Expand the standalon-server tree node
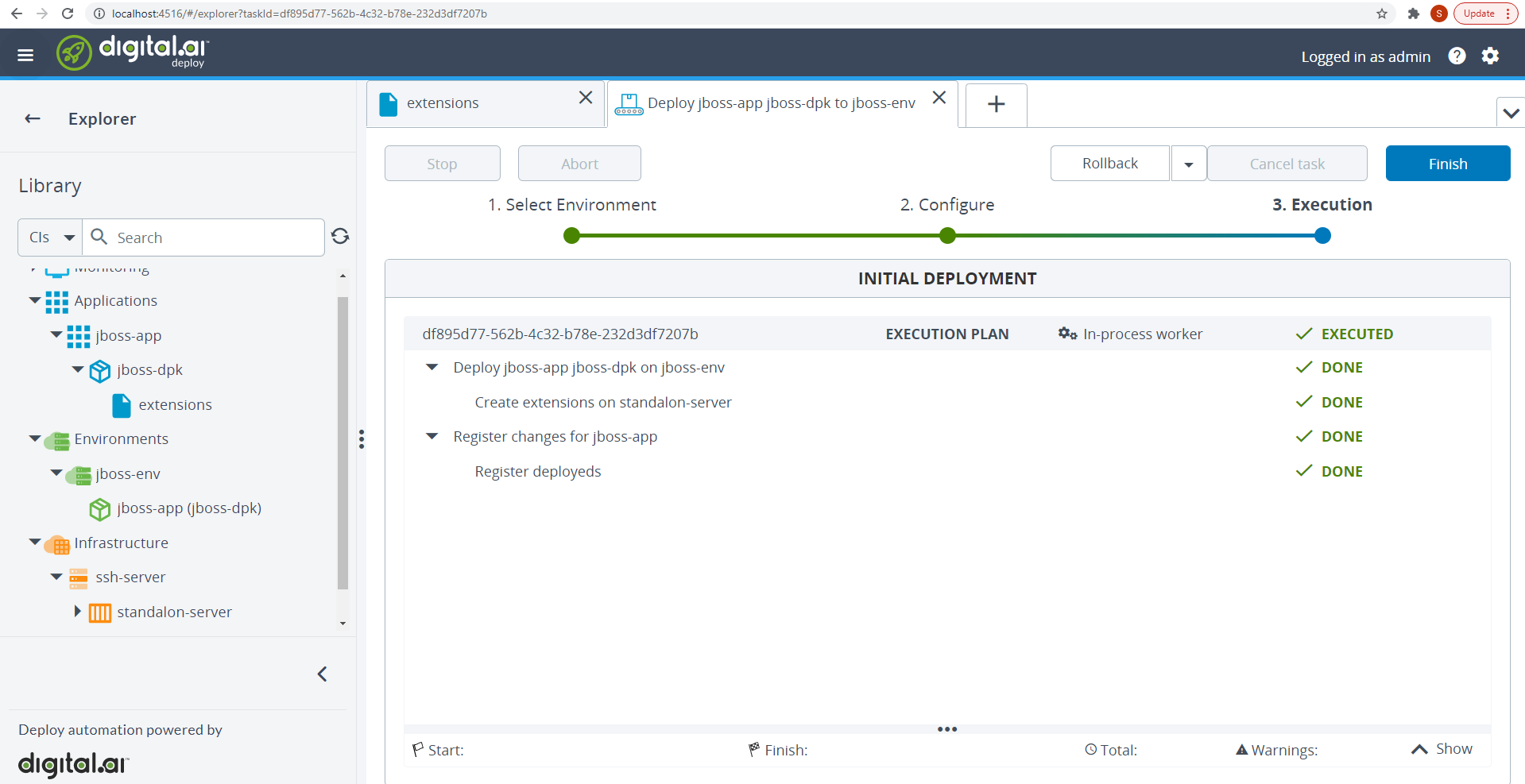1525x784 pixels. tap(77, 611)
